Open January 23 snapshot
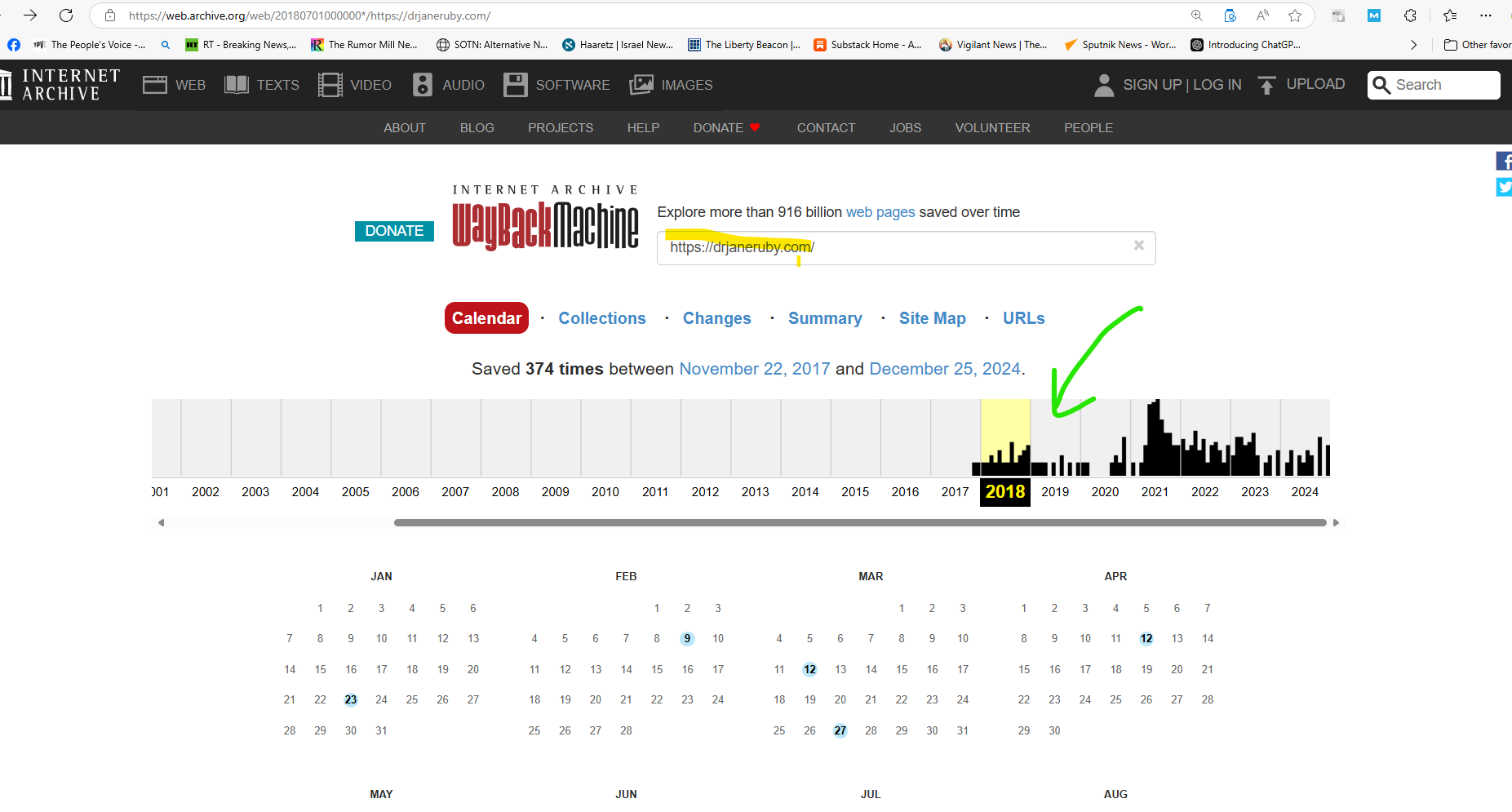Image resolution: width=1512 pixels, height=812 pixels. [x=351, y=700]
